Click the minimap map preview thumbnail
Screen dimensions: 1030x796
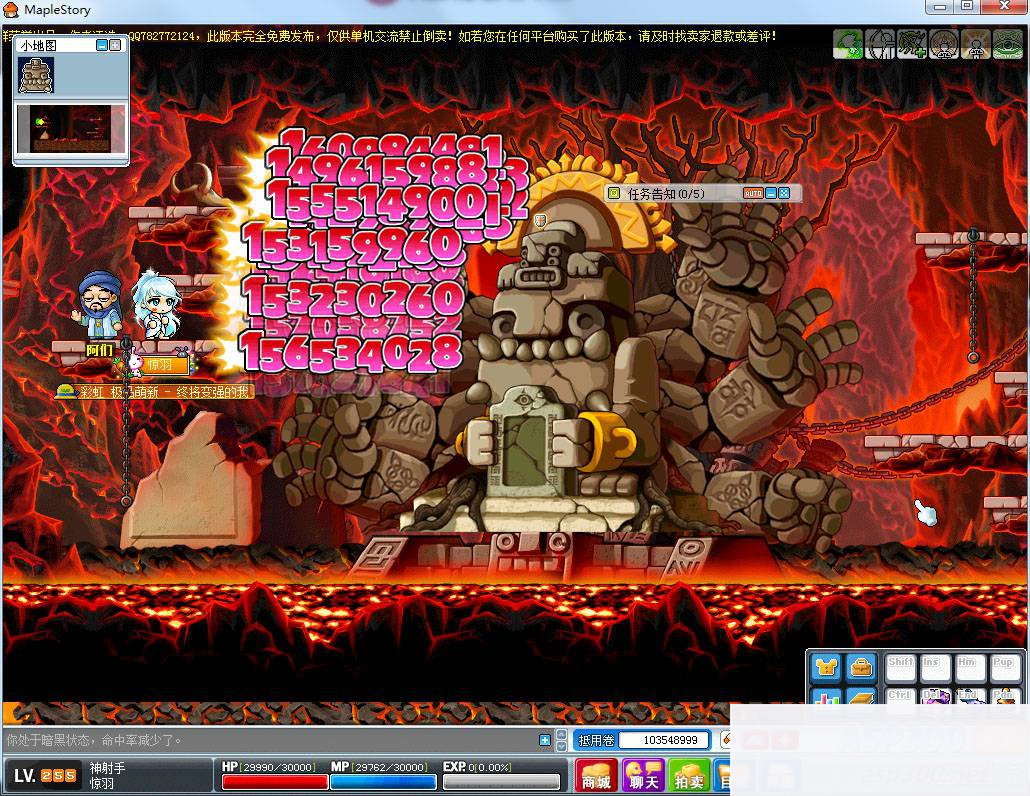coord(71,129)
